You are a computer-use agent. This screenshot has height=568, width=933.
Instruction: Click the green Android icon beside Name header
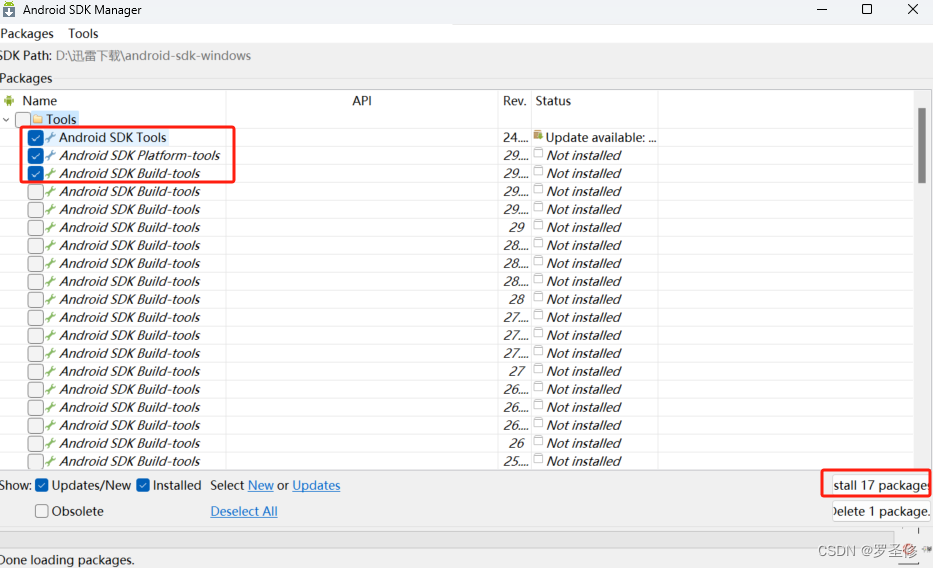9,101
